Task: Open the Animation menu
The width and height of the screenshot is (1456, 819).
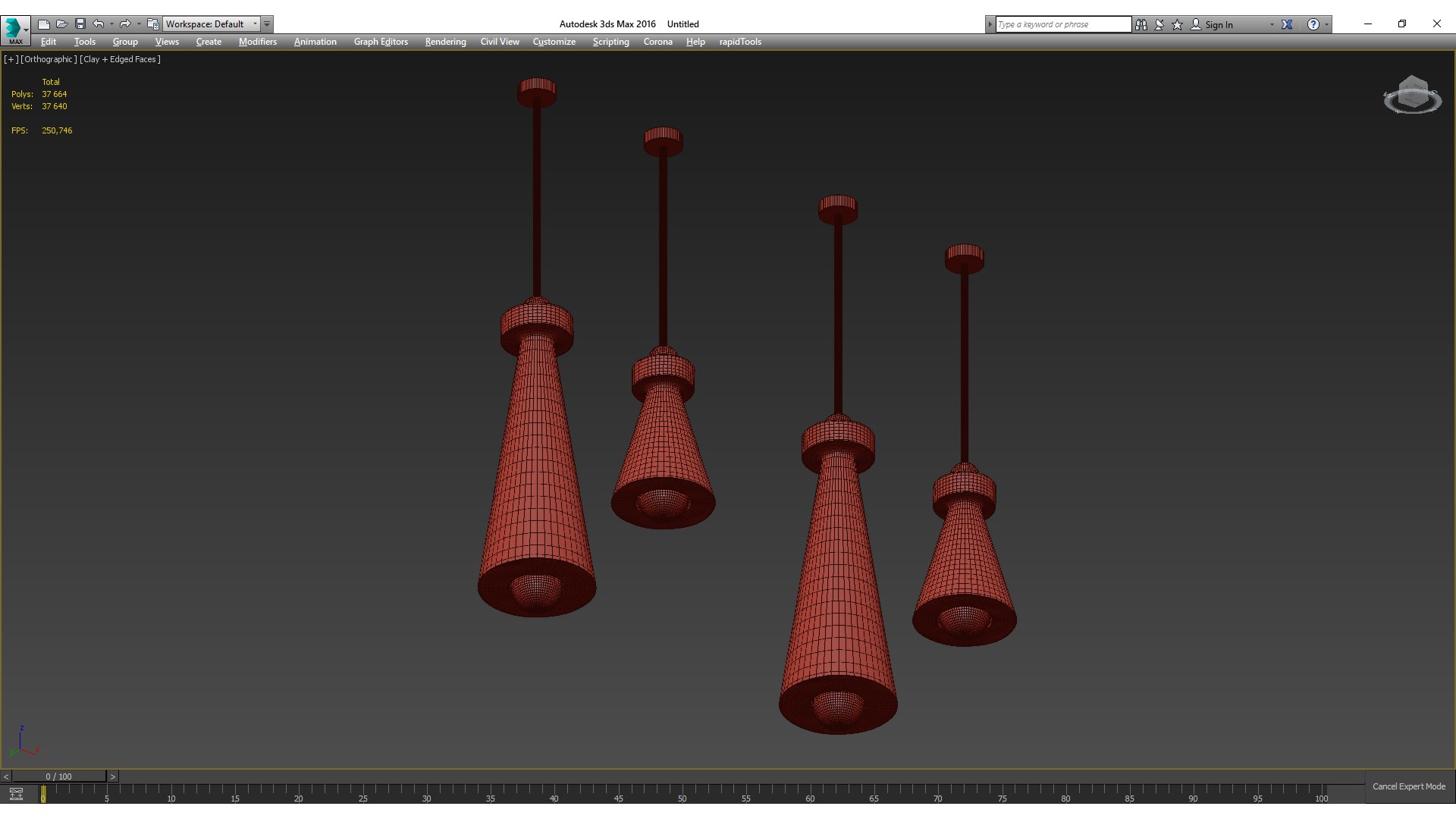Action: tap(315, 42)
